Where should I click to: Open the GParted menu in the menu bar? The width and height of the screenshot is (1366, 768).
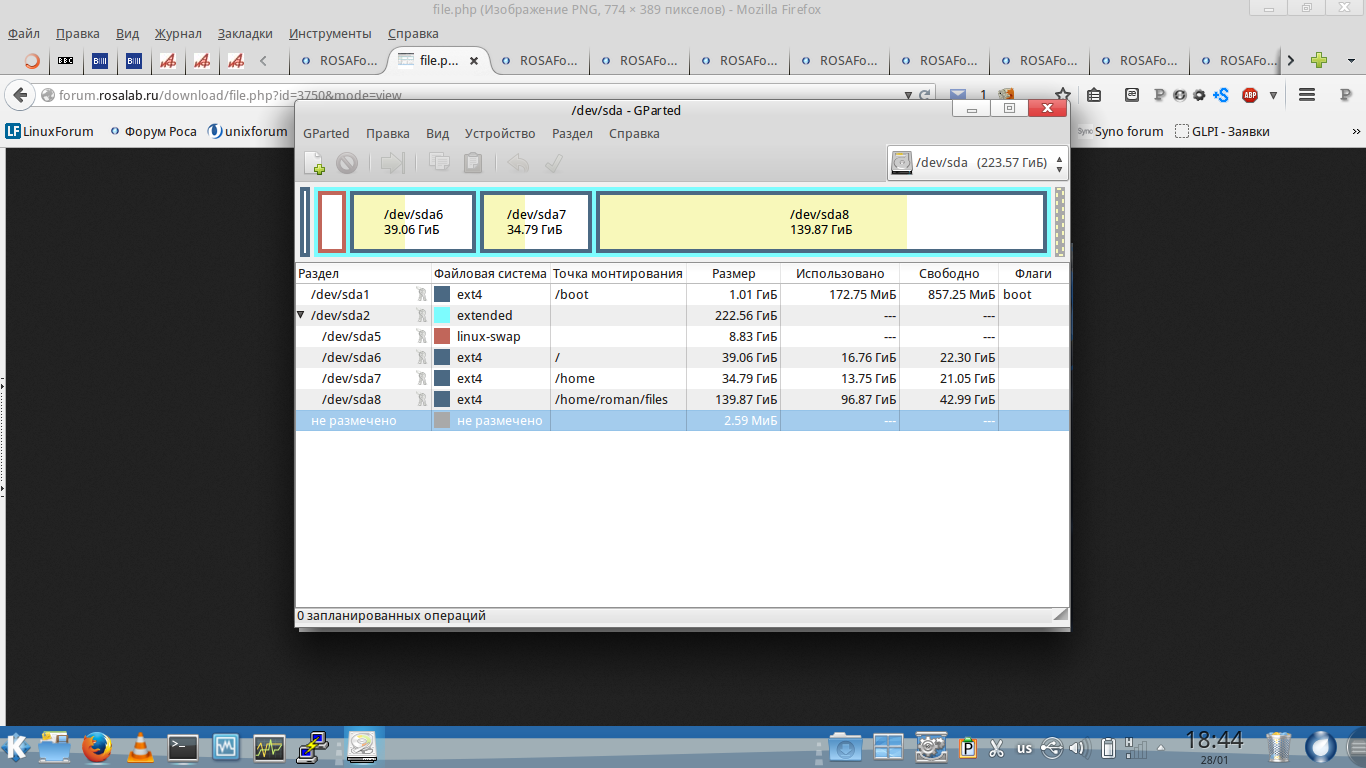326,134
